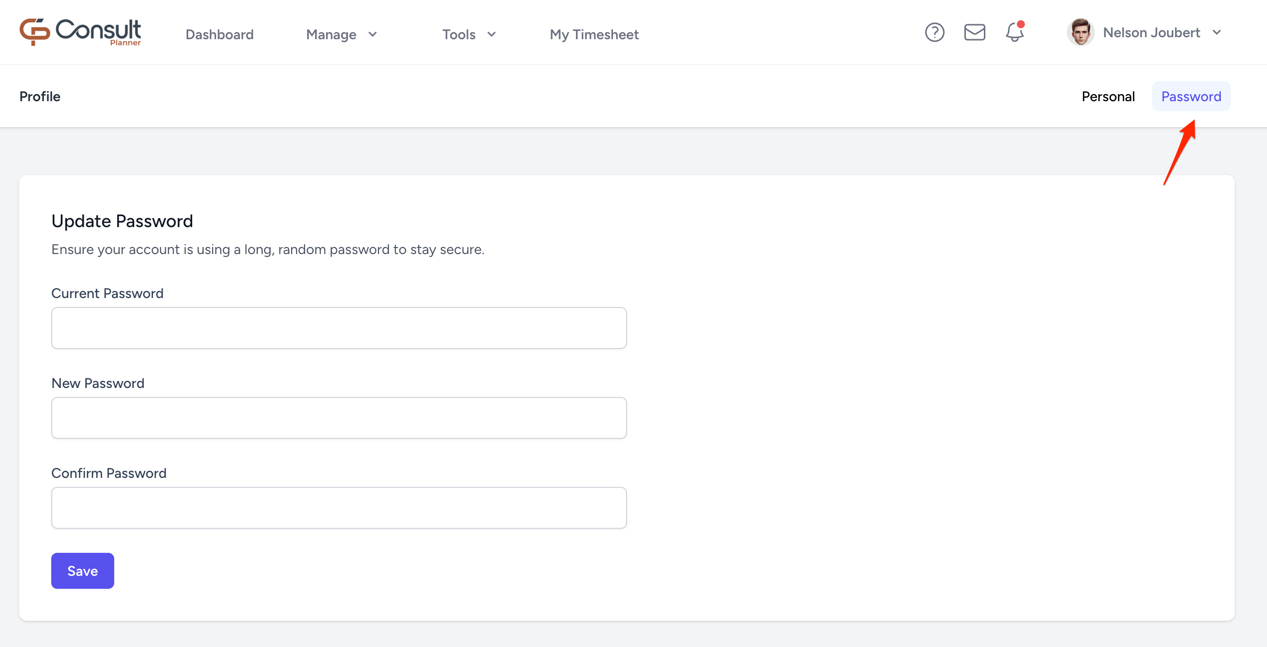Screen dimensions: 1267x647
Task: Click into the New Password field
Action: [x=338, y=417]
